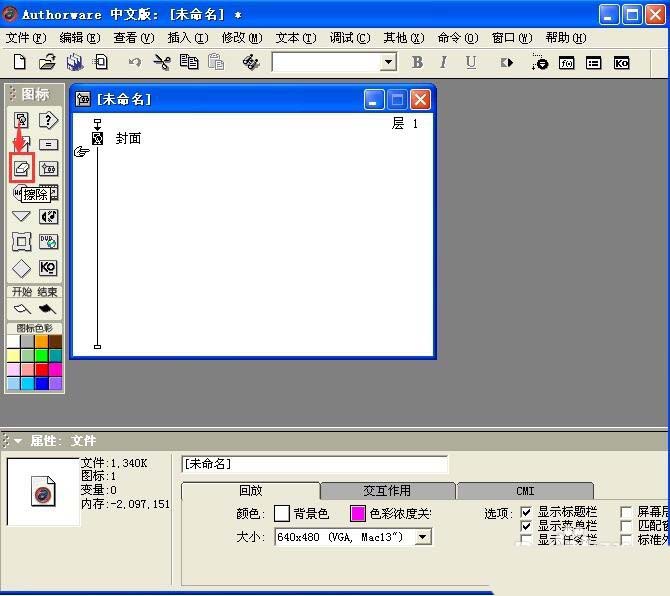Open the text style dropdown in the toolbar
Viewport: 670px width, 596px height.
[388, 62]
